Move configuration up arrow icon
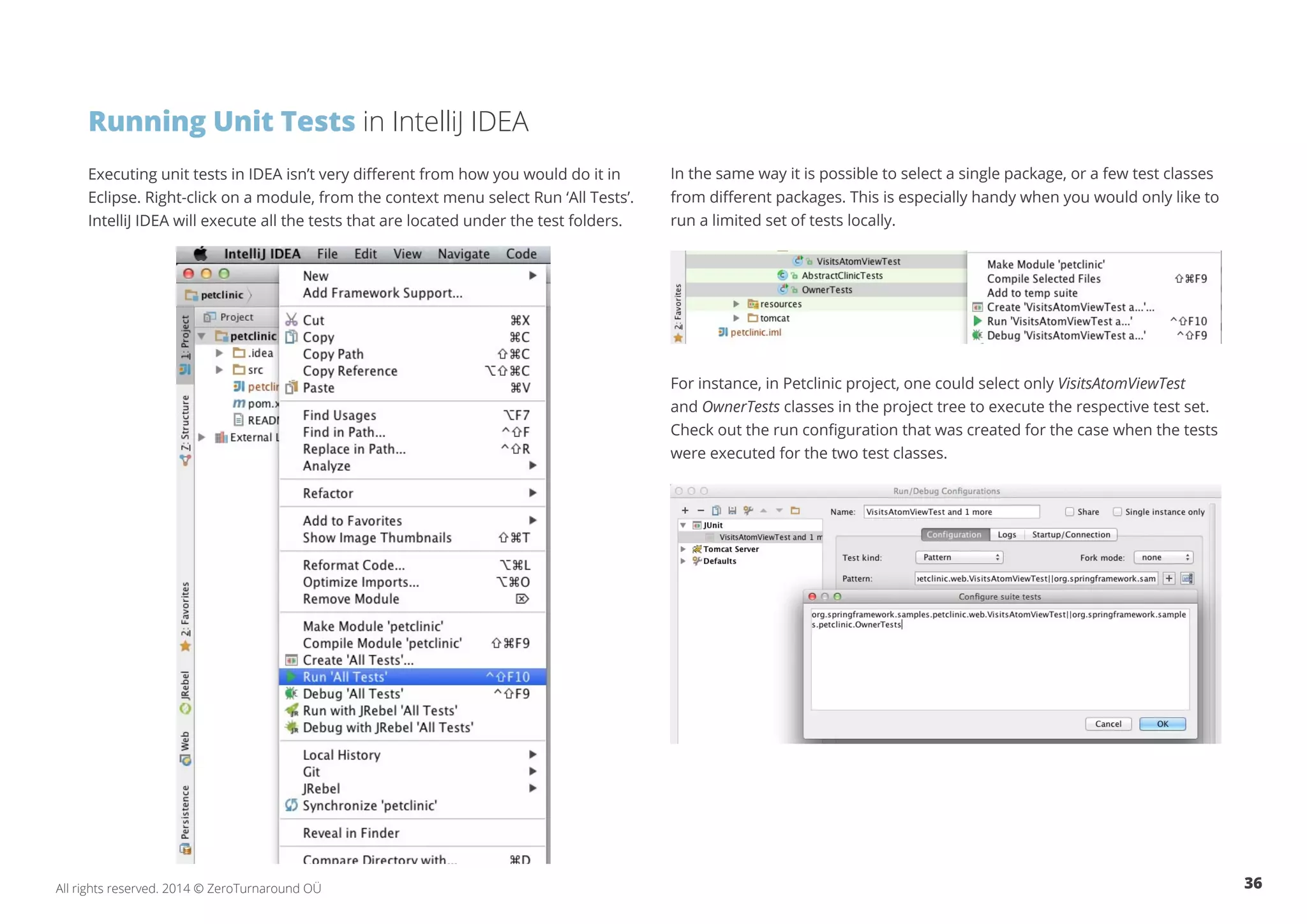 [x=764, y=510]
